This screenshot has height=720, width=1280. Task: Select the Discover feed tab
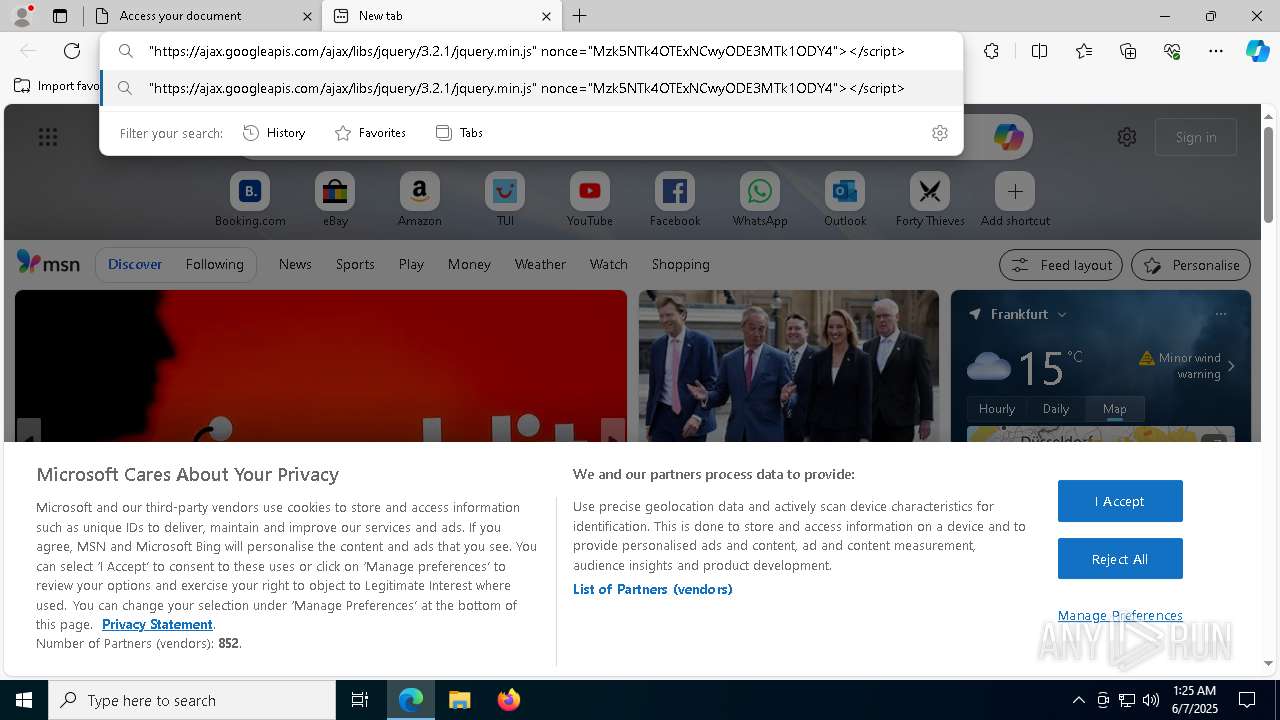point(135,264)
